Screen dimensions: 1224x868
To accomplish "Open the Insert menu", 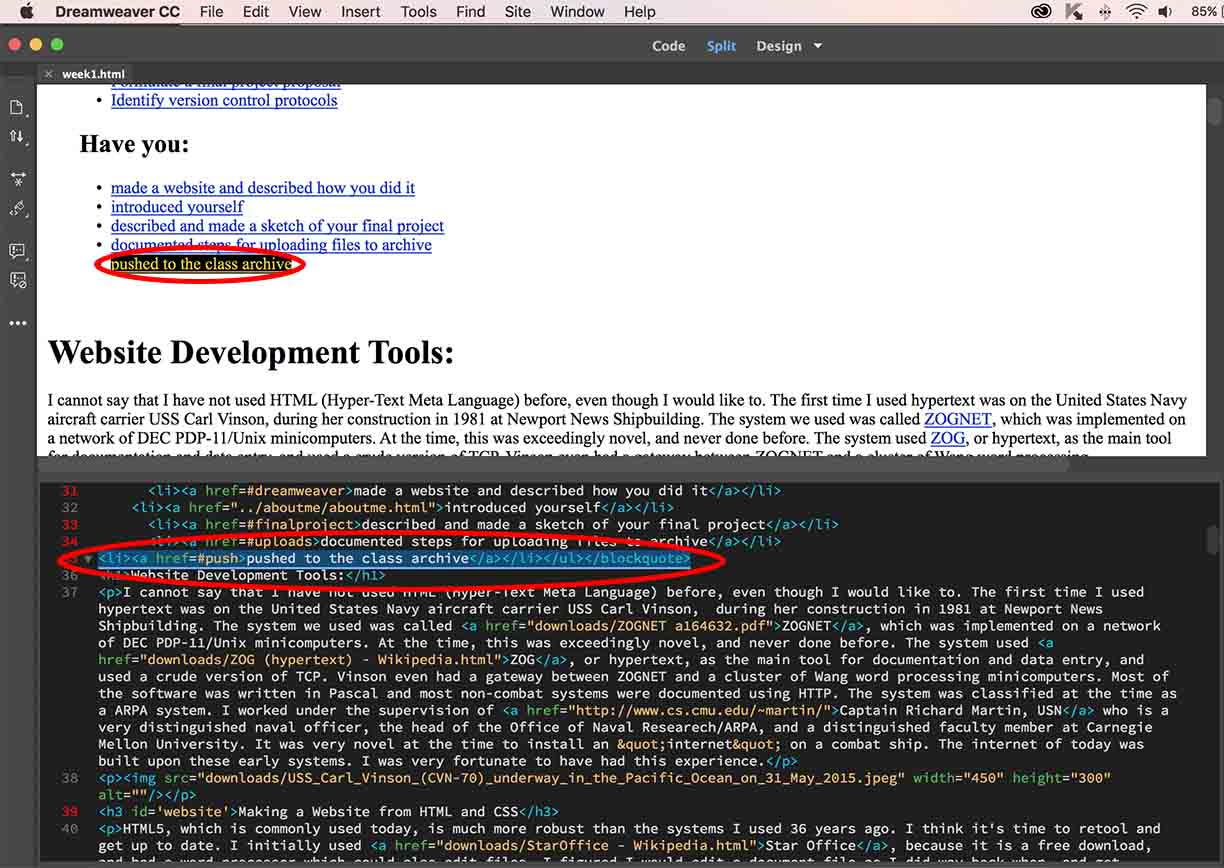I will 361,12.
